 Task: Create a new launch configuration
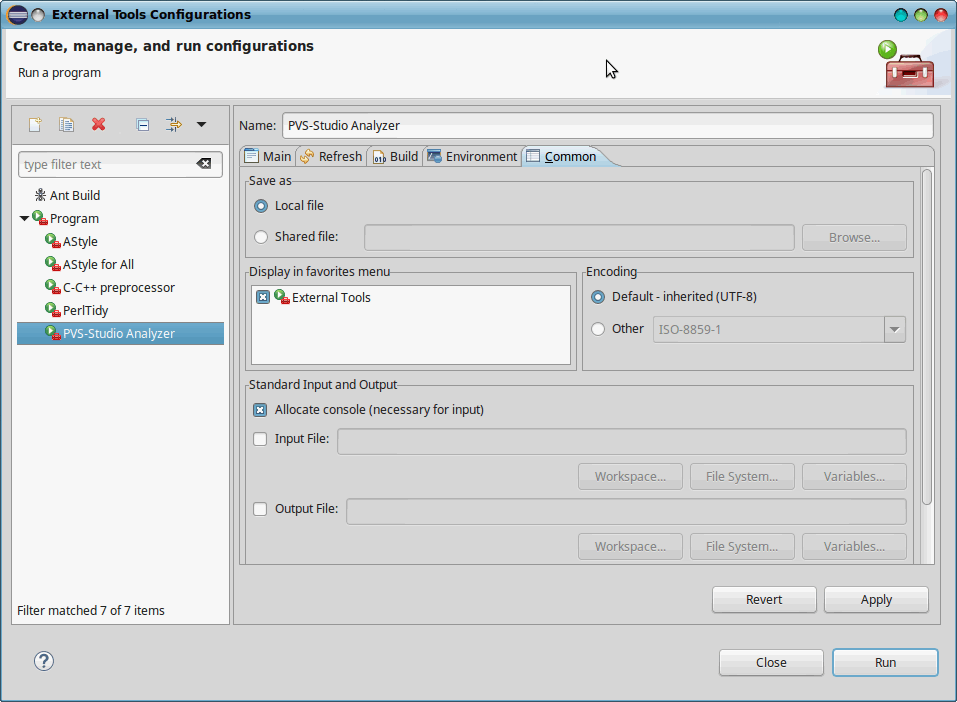[35, 125]
